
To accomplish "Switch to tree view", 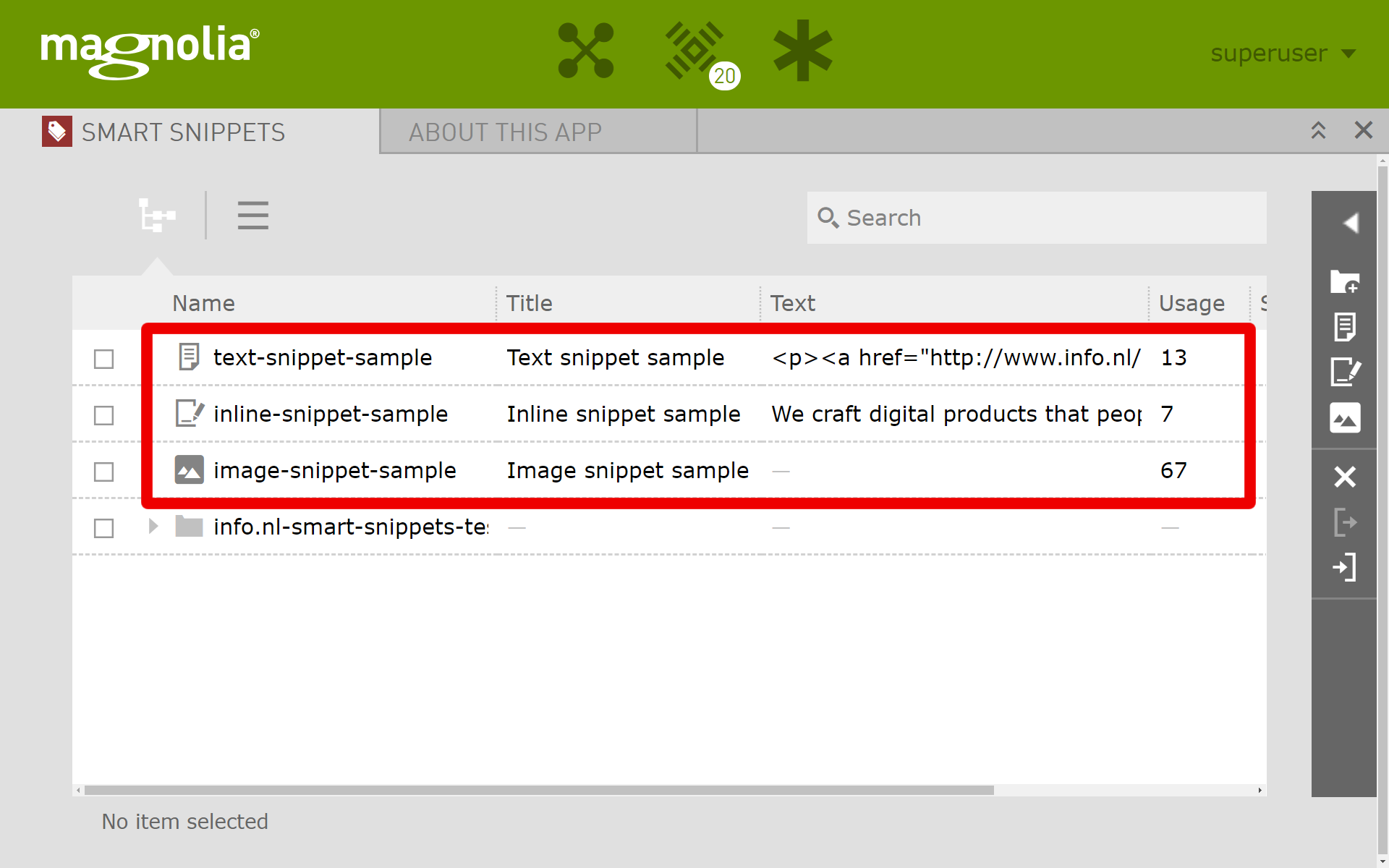I will [157, 216].
